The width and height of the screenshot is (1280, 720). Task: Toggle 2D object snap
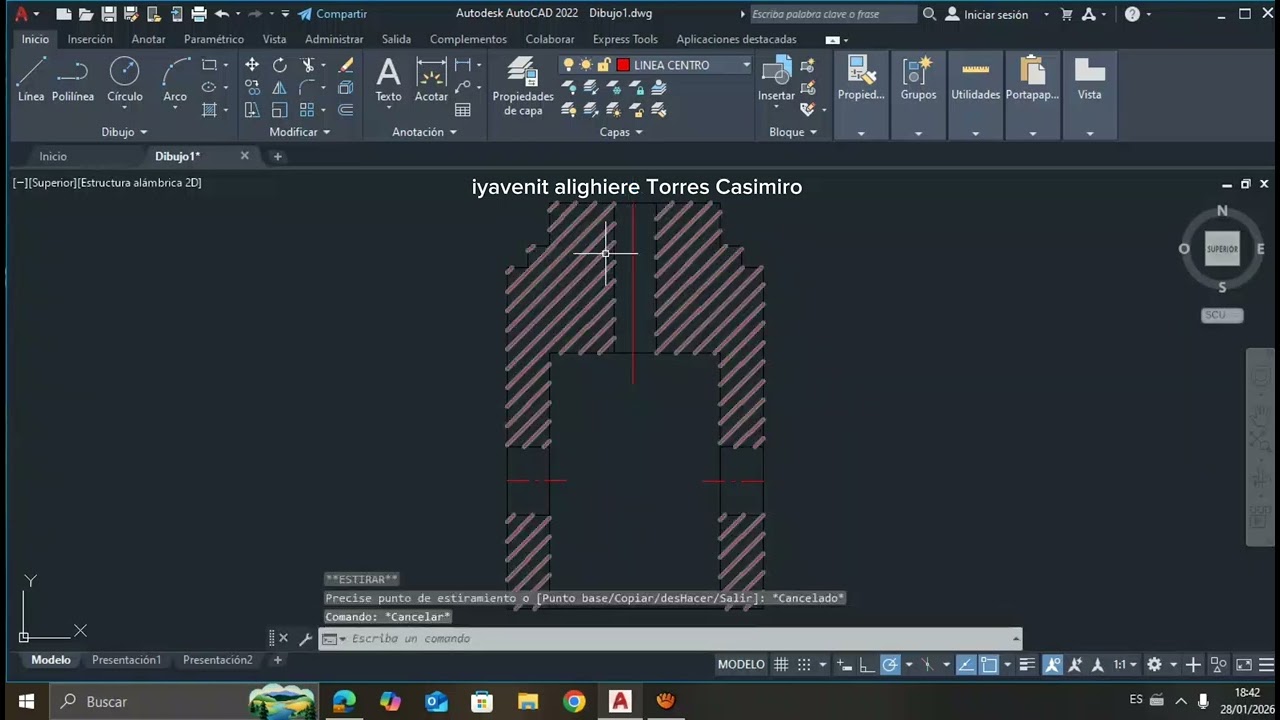[x=989, y=665]
